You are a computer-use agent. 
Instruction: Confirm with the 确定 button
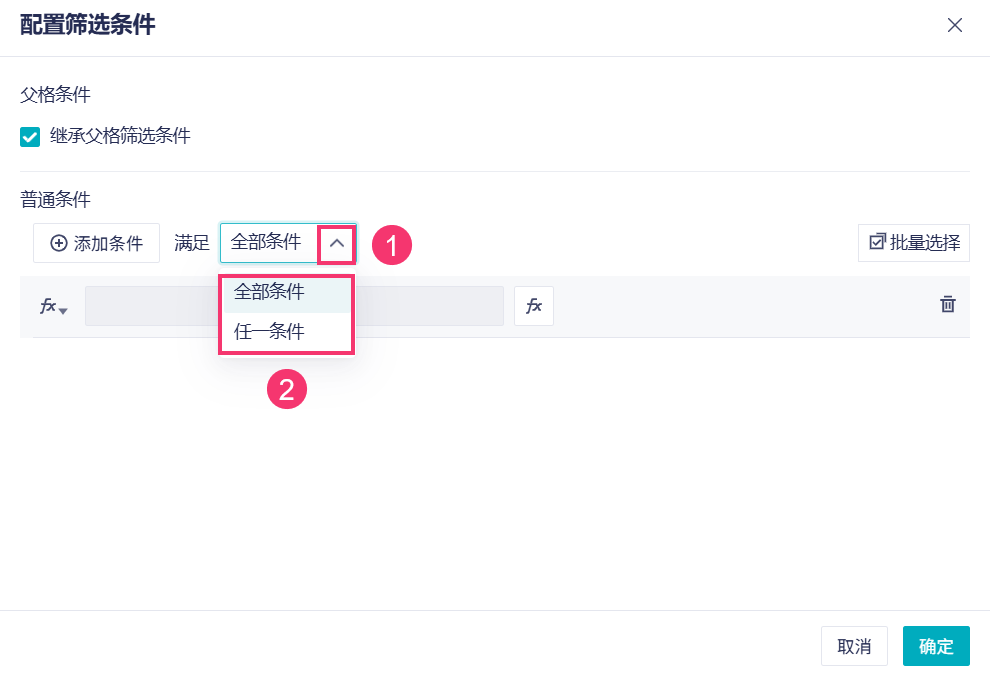pyautogui.click(x=936, y=646)
